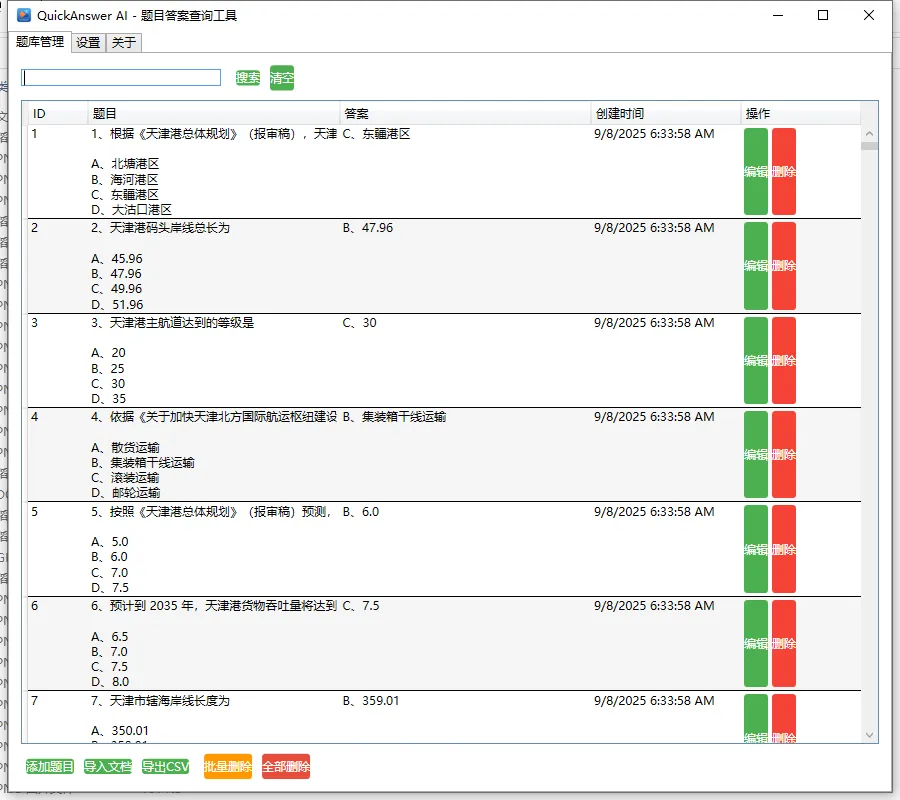
Task: Edit question 3 with 编辑 button
Action: (756, 361)
